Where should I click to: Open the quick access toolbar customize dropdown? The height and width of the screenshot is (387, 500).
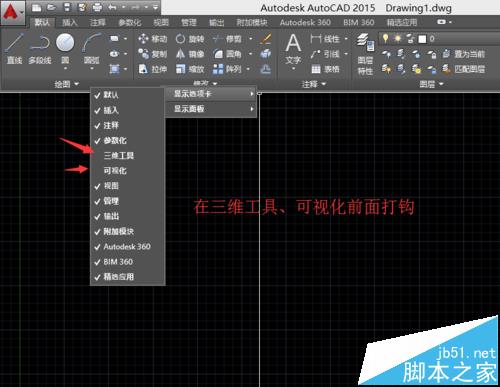(156, 7)
